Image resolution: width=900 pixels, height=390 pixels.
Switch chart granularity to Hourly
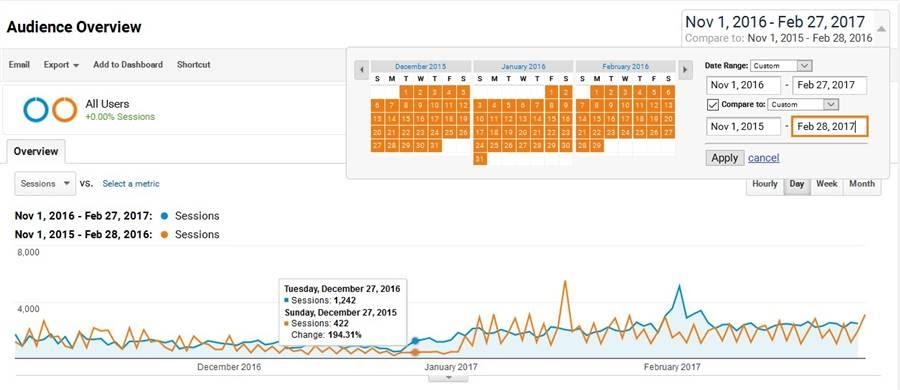point(765,184)
